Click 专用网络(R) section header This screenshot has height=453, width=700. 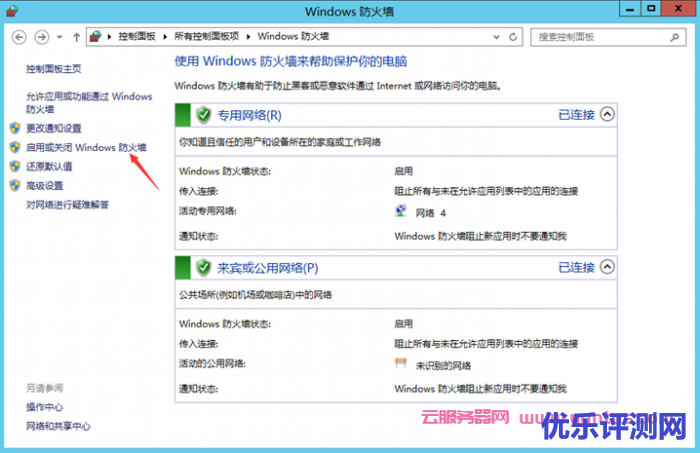(250, 115)
